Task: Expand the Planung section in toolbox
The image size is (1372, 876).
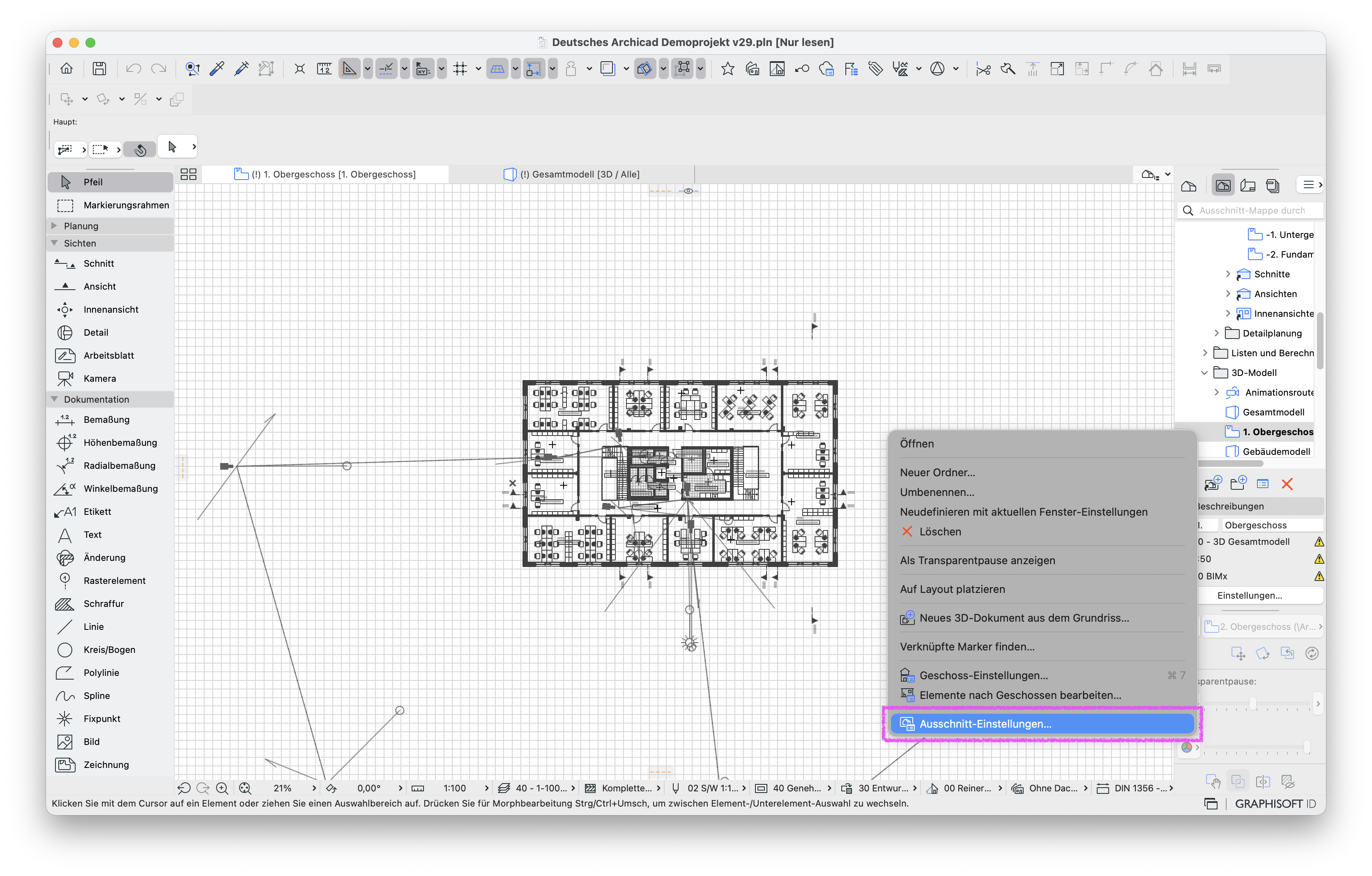Action: coord(55,226)
